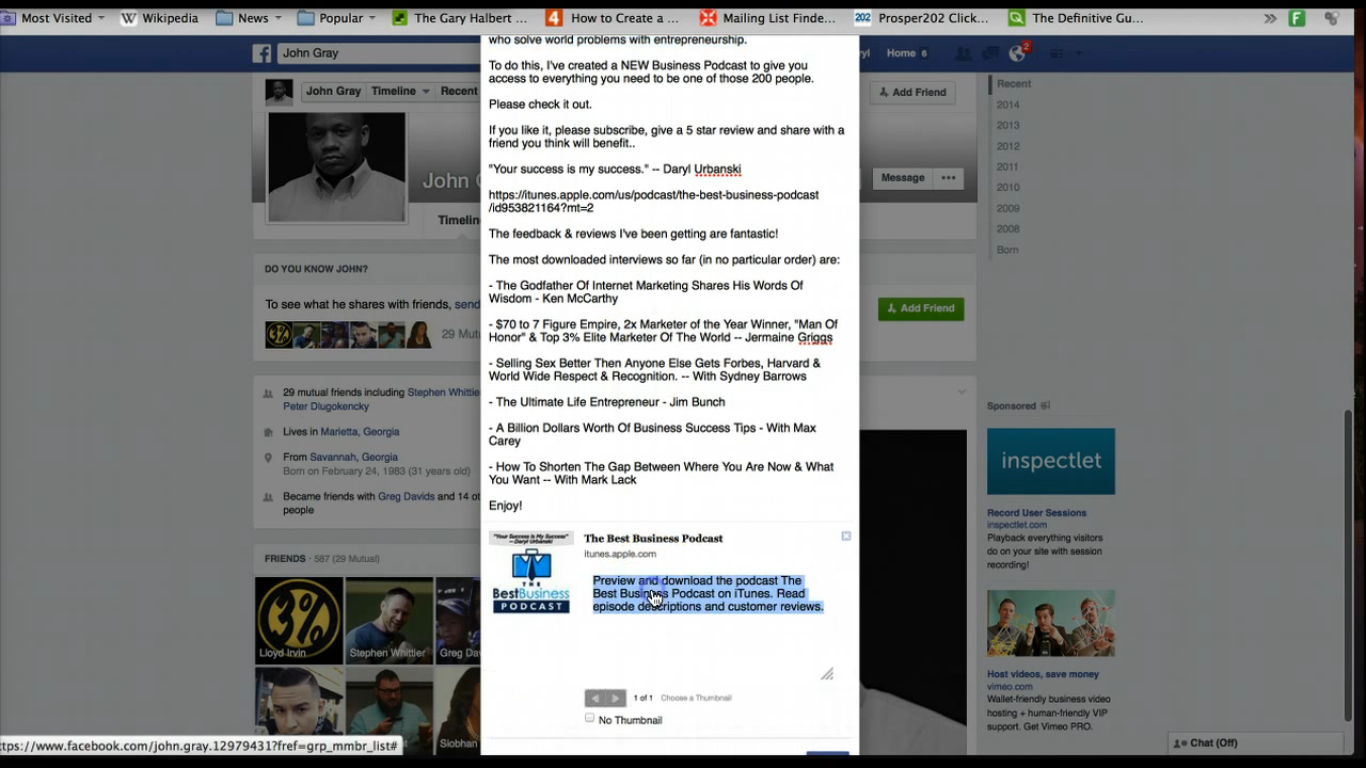Show more bookmarks with the chevron
The image size is (1366, 768).
1270,18
